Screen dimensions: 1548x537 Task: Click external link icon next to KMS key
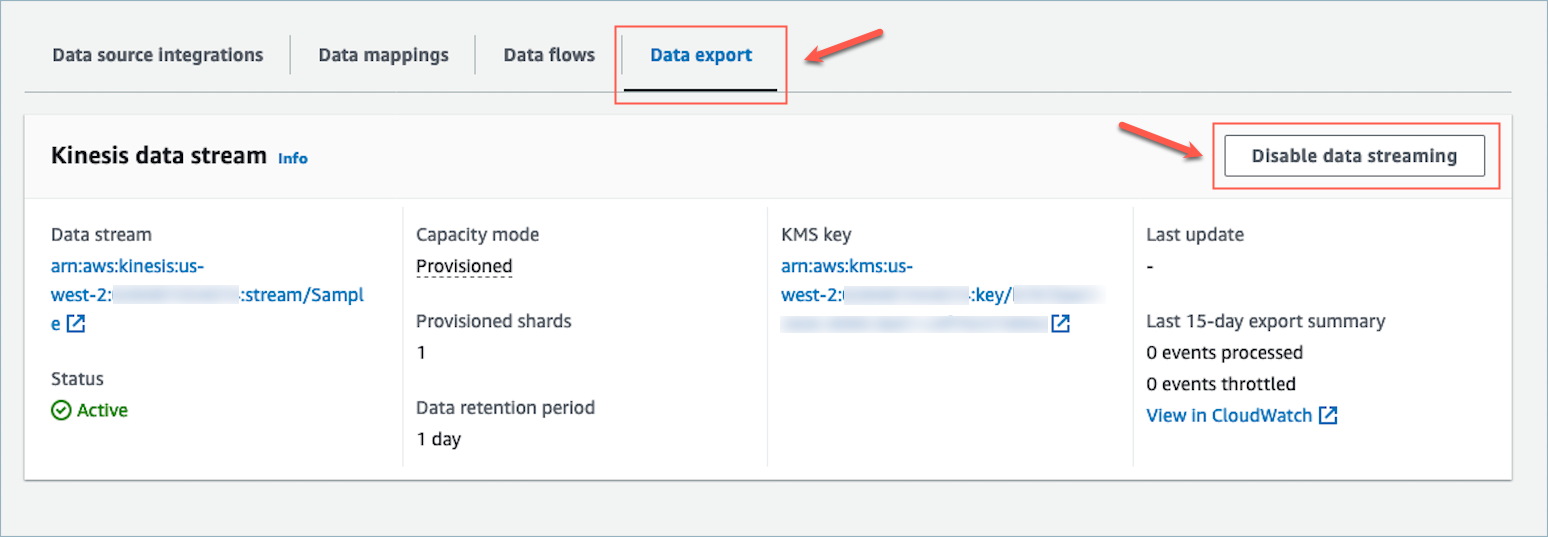[1060, 324]
